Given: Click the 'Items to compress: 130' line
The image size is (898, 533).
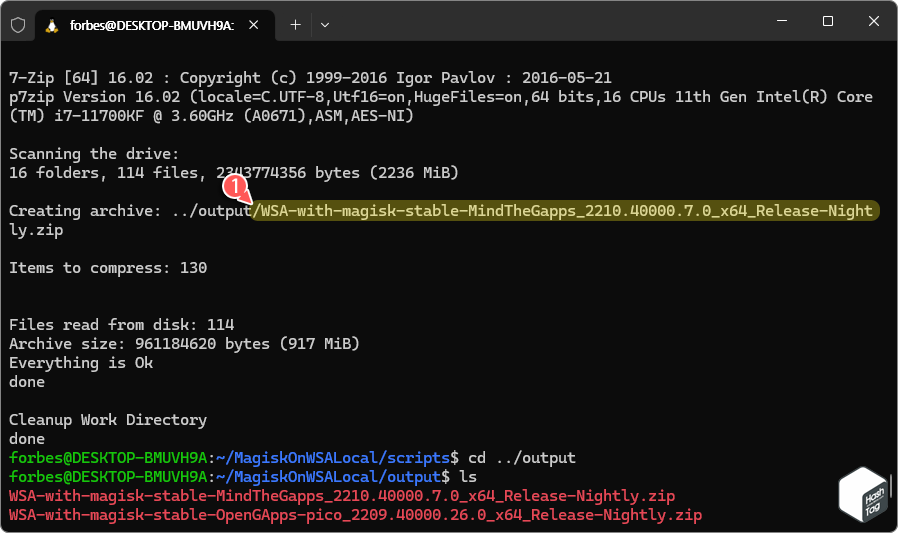Looking at the screenshot, I should tap(108, 268).
